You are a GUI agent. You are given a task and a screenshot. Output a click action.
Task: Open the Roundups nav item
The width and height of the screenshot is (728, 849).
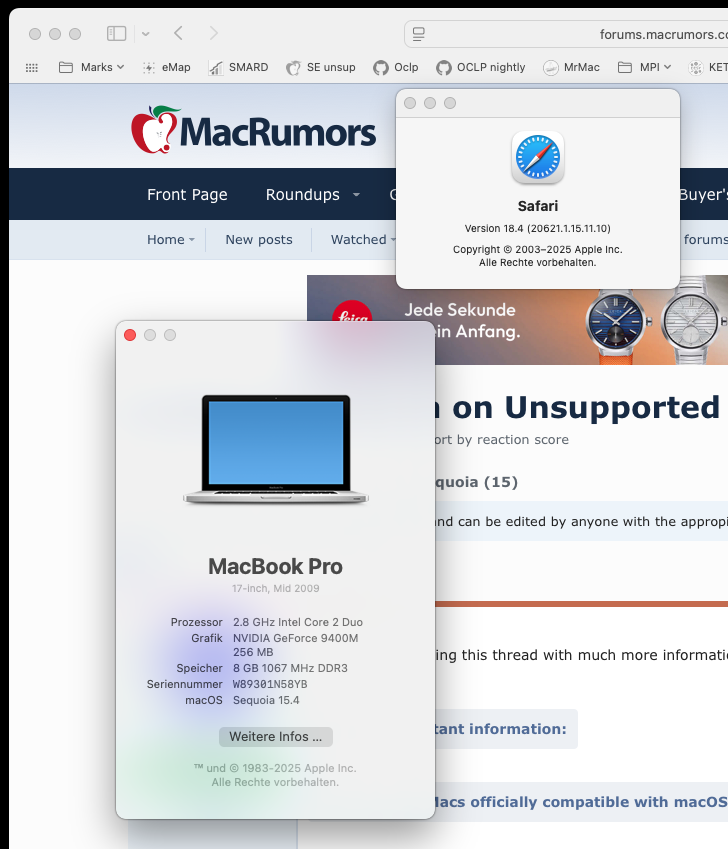coord(303,194)
